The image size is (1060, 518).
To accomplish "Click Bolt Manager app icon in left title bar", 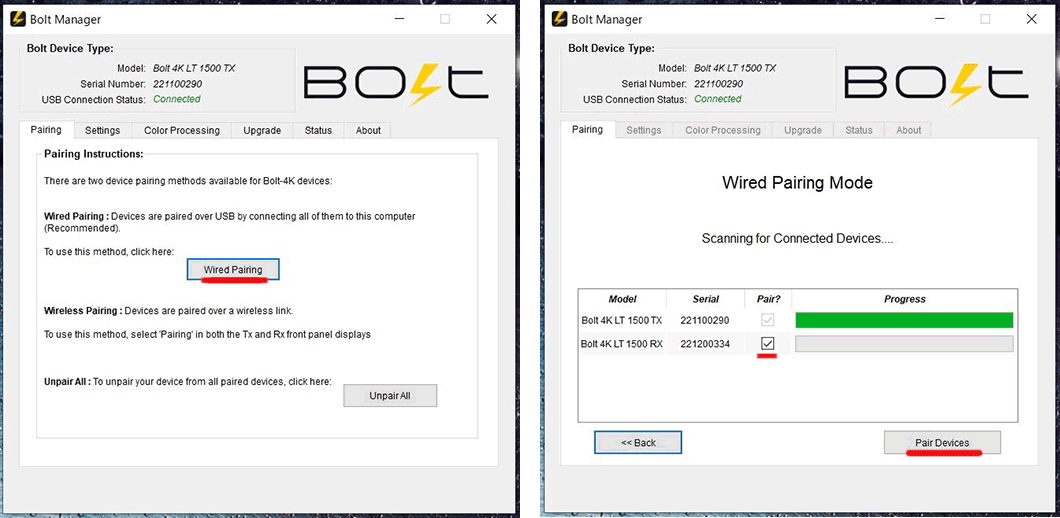I will (18, 19).
